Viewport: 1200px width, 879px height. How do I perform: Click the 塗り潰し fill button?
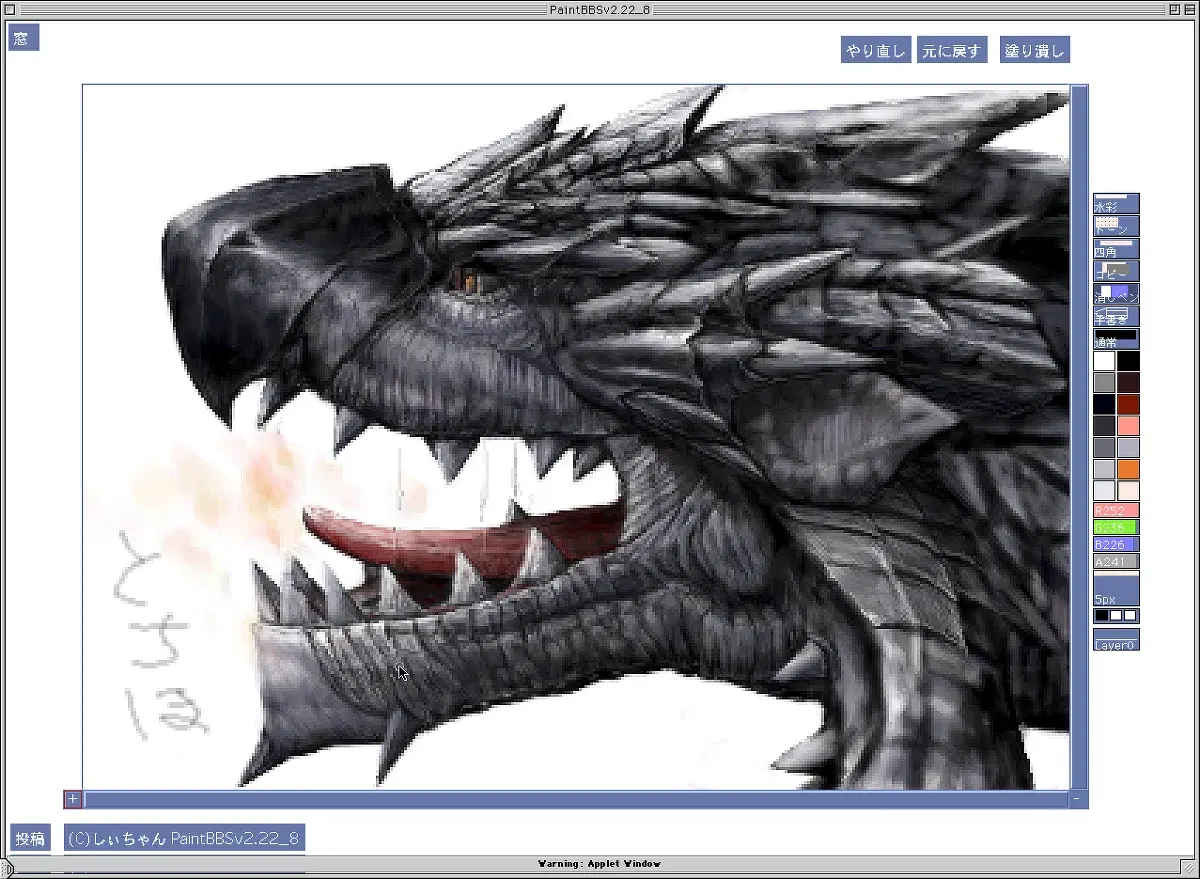point(1034,50)
